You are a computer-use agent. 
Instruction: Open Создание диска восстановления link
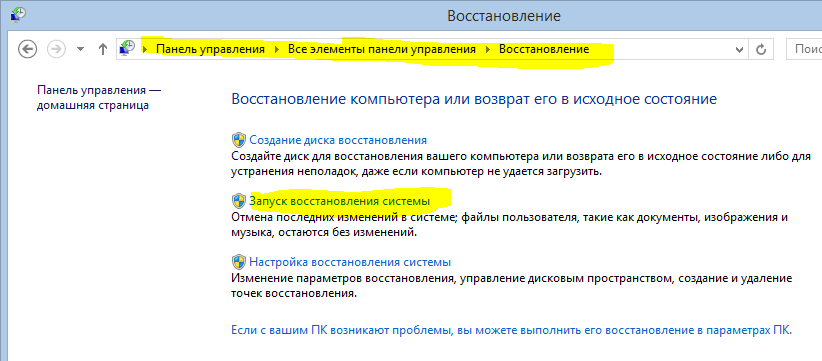pyautogui.click(x=338, y=140)
